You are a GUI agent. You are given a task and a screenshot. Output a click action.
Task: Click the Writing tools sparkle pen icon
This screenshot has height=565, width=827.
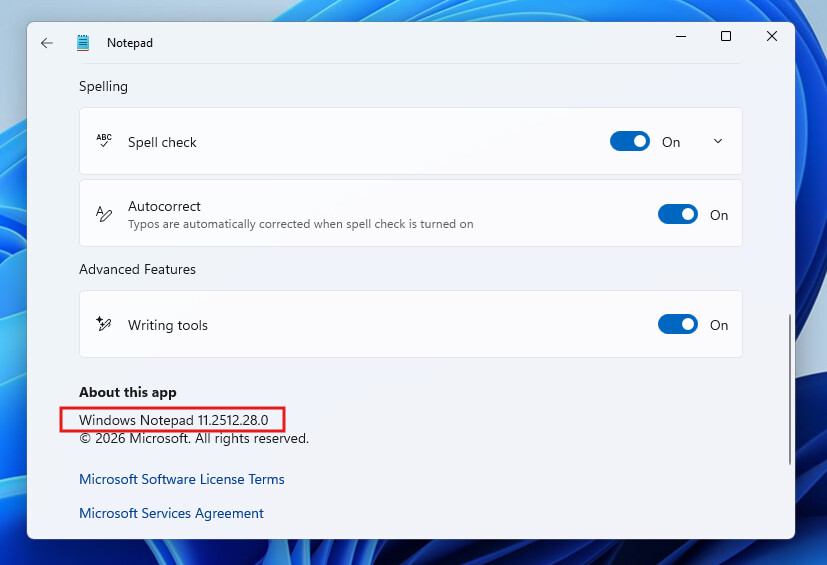point(104,324)
